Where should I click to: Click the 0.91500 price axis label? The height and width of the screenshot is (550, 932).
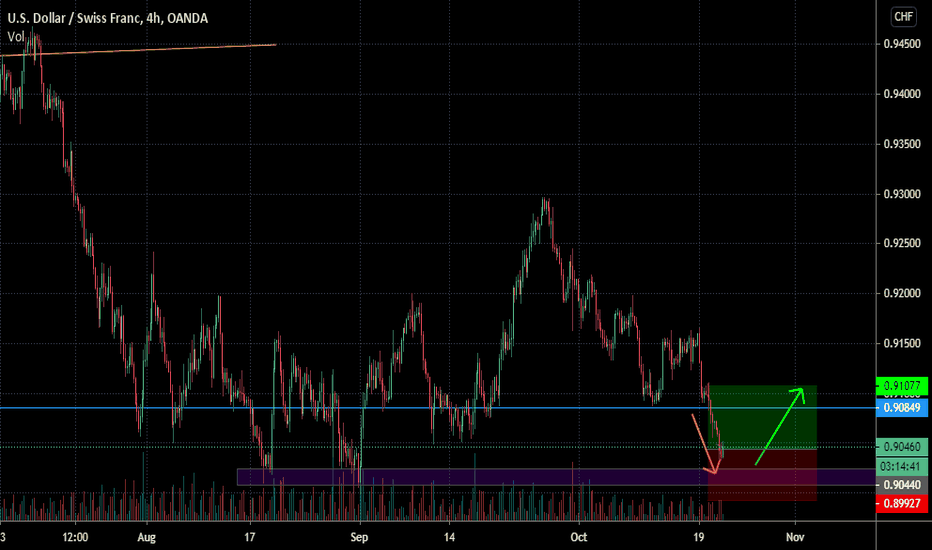click(902, 343)
